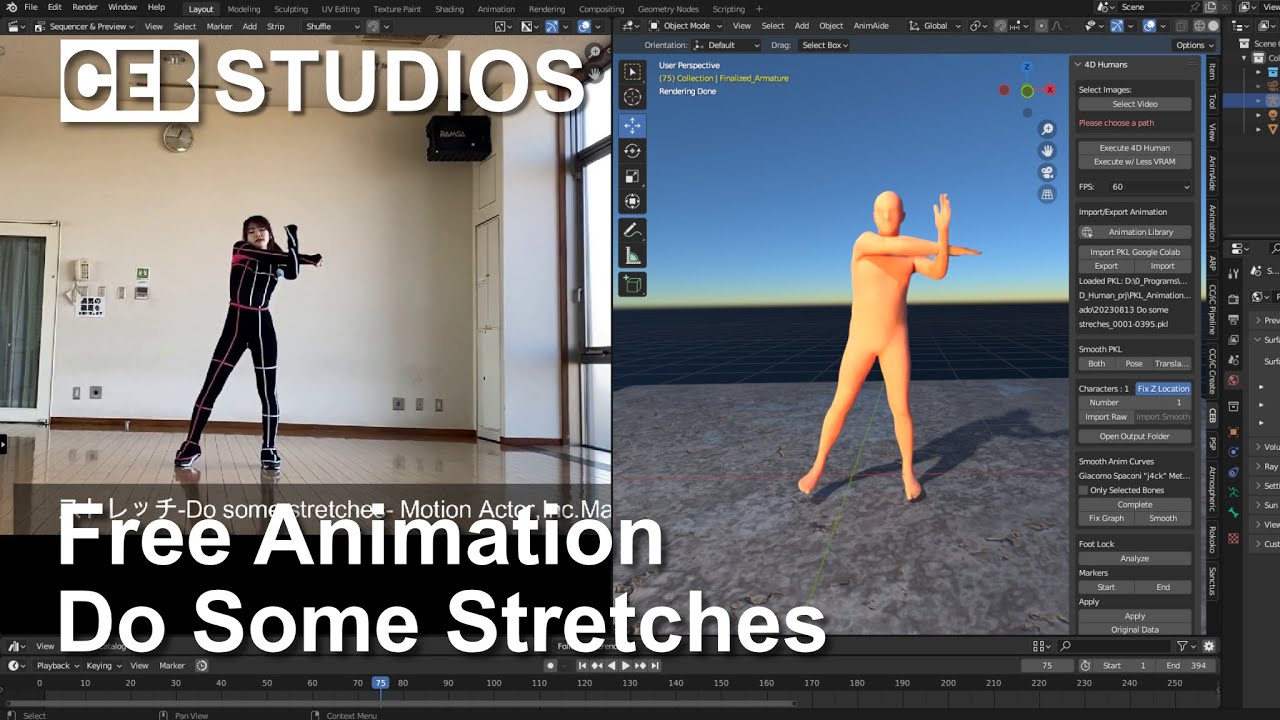Toggle Fix Z Location button
Image resolution: width=1280 pixels, height=720 pixels.
pyautogui.click(x=1164, y=388)
